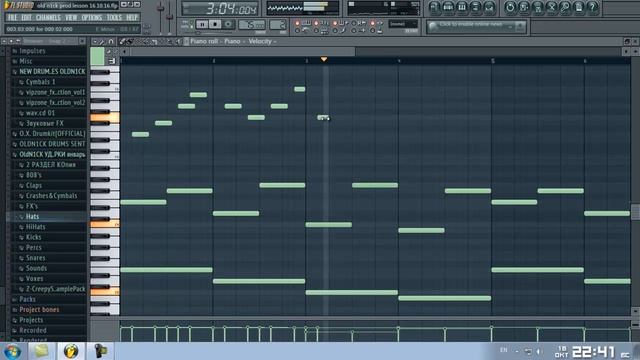Image resolution: width=640 pixels, height=360 pixels.
Task: Click the Record button in transport
Action: coord(229,24)
